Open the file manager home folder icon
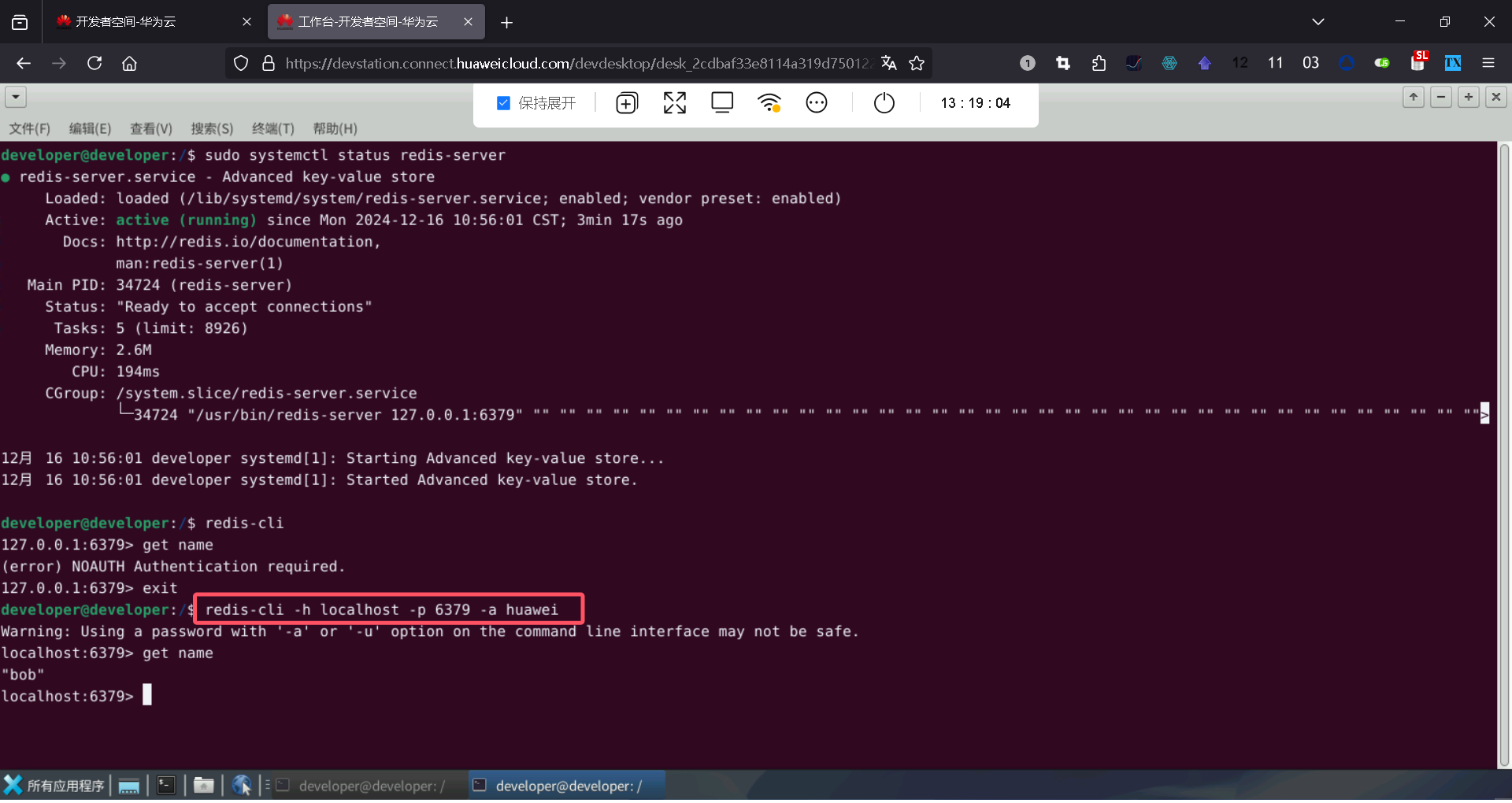Viewport: 1512px width, 803px height. pos(204,786)
